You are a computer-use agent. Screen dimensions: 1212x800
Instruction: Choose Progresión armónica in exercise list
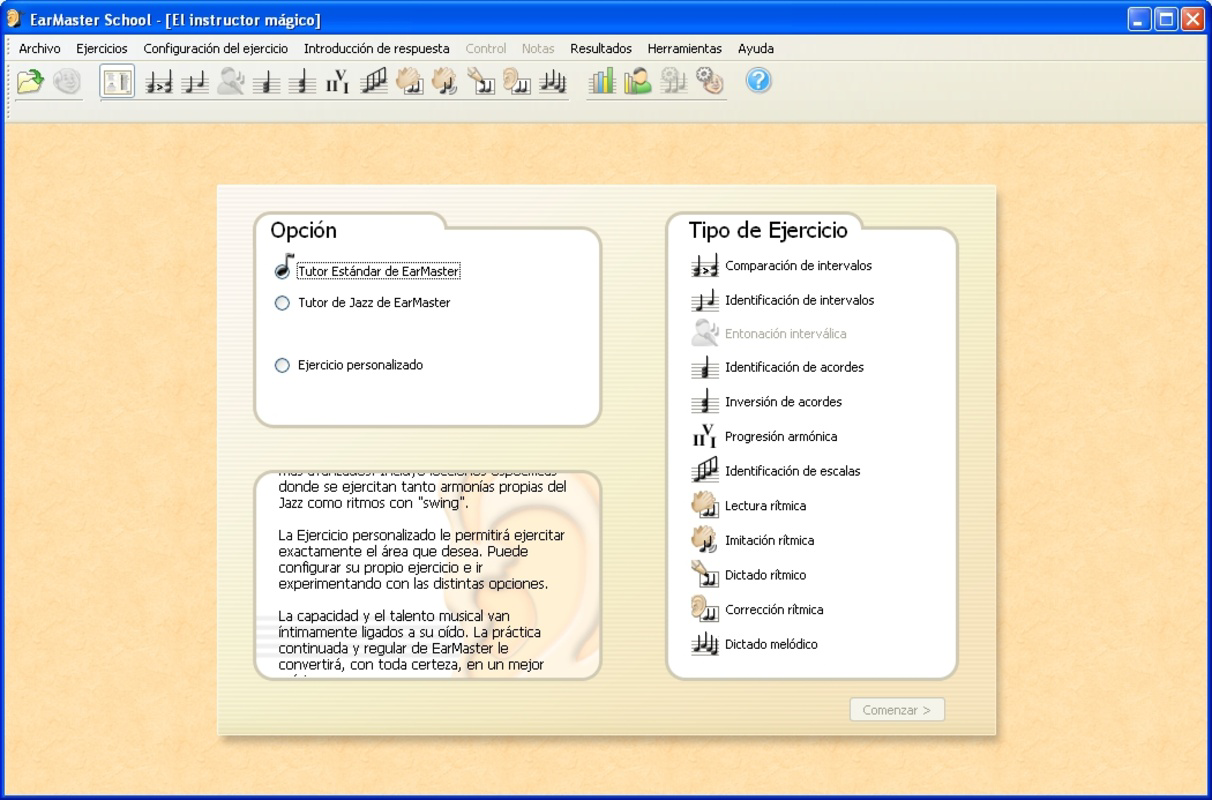click(x=765, y=436)
